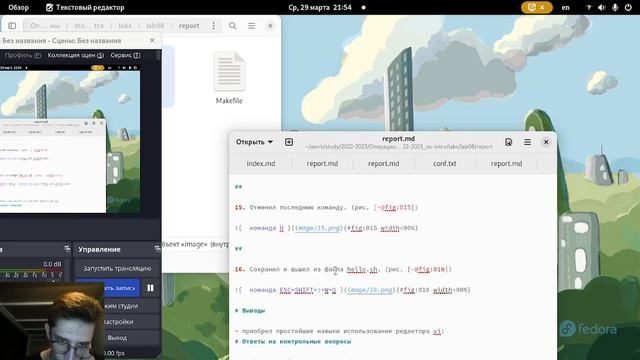Image resolution: width=640 pixels, height=360 pixels.
Task: Toggle the Files window sidebar icon
Action: coord(12,26)
